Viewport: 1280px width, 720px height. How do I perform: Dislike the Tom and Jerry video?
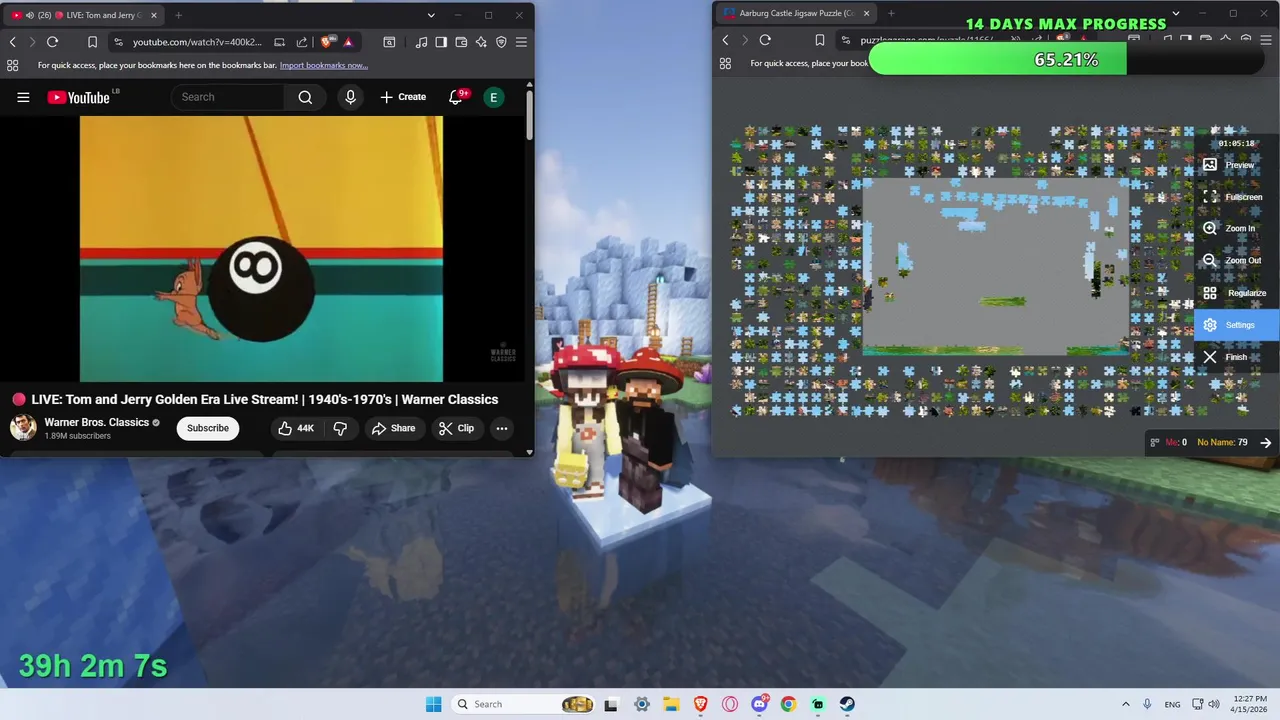pos(340,428)
